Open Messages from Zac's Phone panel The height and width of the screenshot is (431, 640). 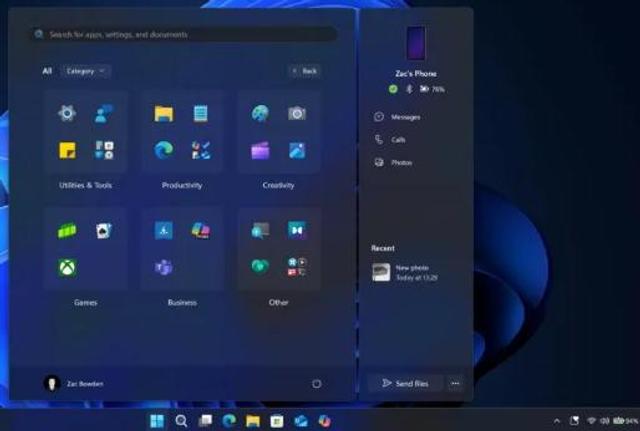397,117
